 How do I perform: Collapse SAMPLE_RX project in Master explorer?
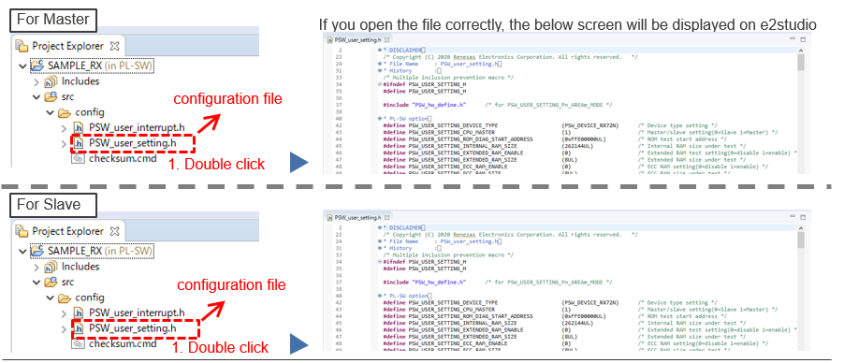point(22,66)
